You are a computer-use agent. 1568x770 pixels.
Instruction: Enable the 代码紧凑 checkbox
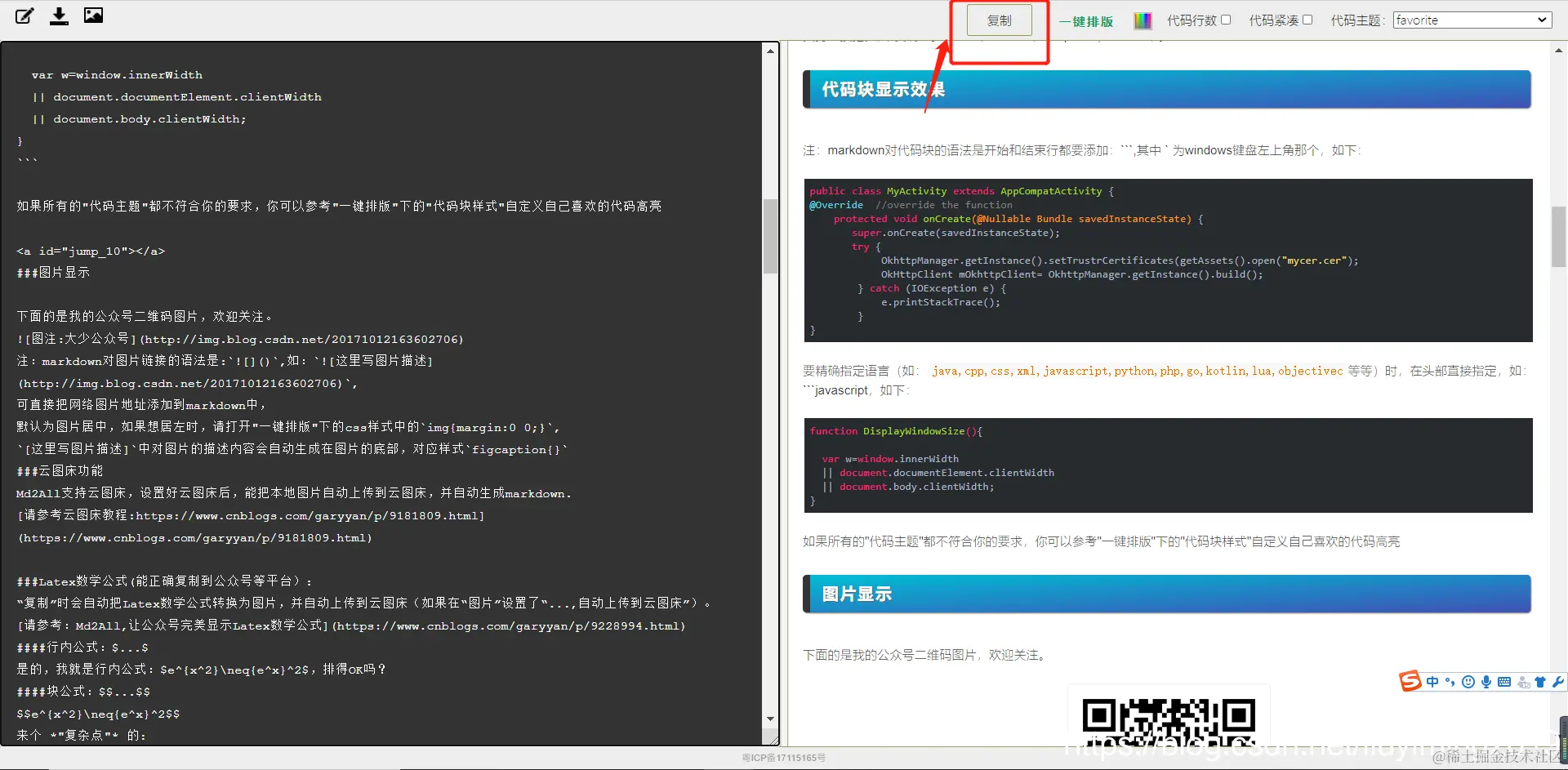[1307, 20]
